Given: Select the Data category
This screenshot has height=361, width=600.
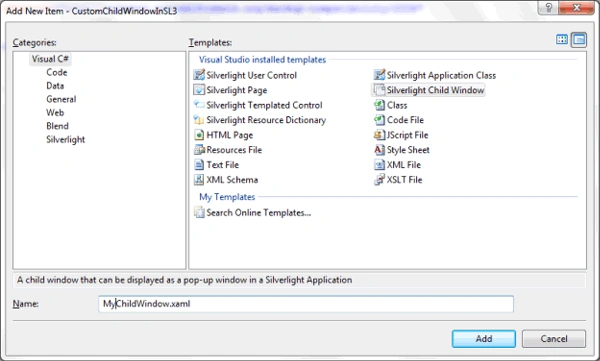Looking at the screenshot, I should click(x=55, y=86).
